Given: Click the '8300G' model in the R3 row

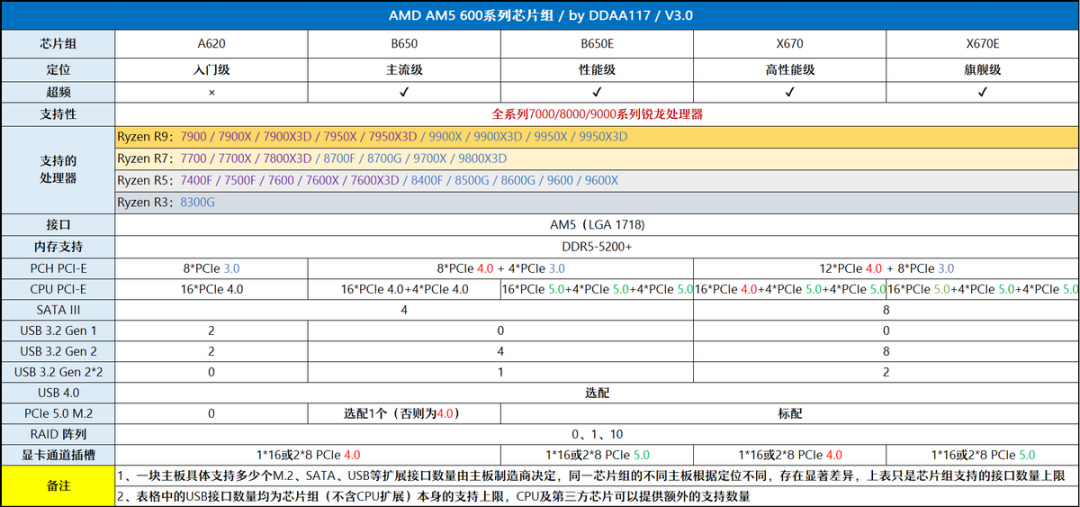Looking at the screenshot, I should click(196, 203).
